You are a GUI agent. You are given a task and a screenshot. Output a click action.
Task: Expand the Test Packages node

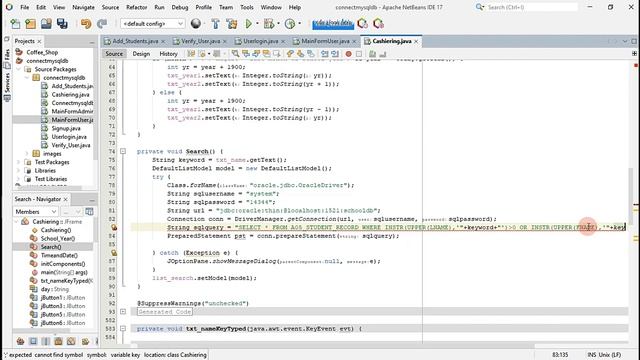pos(19,162)
